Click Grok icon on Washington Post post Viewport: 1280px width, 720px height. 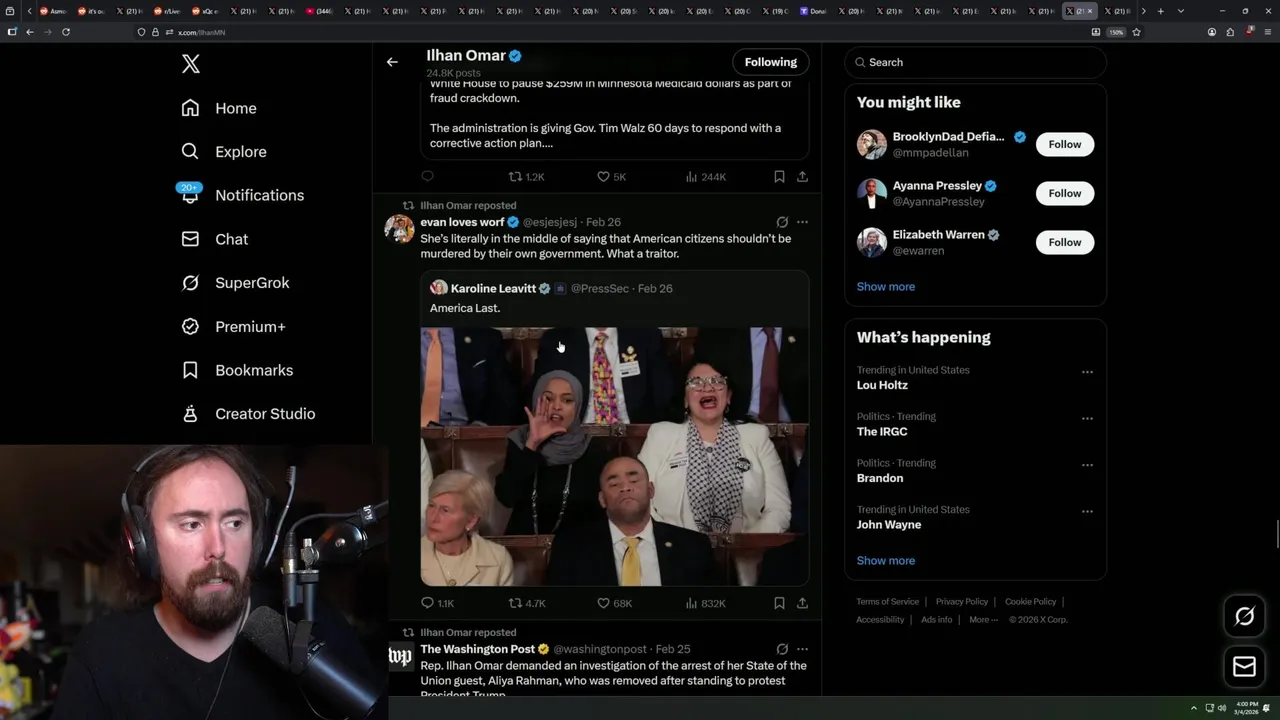782,649
